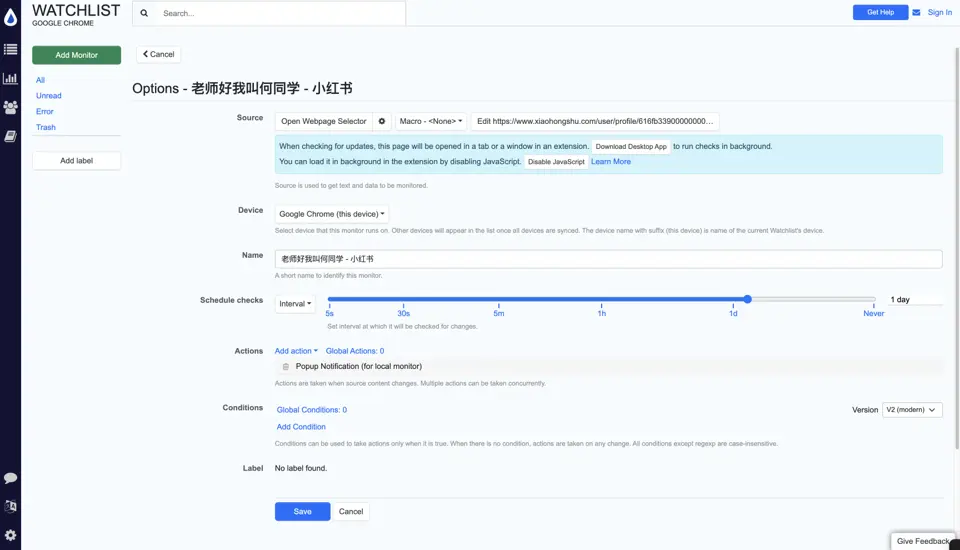
Task: Click the 30s tick label on the slider
Action: click(x=403, y=314)
